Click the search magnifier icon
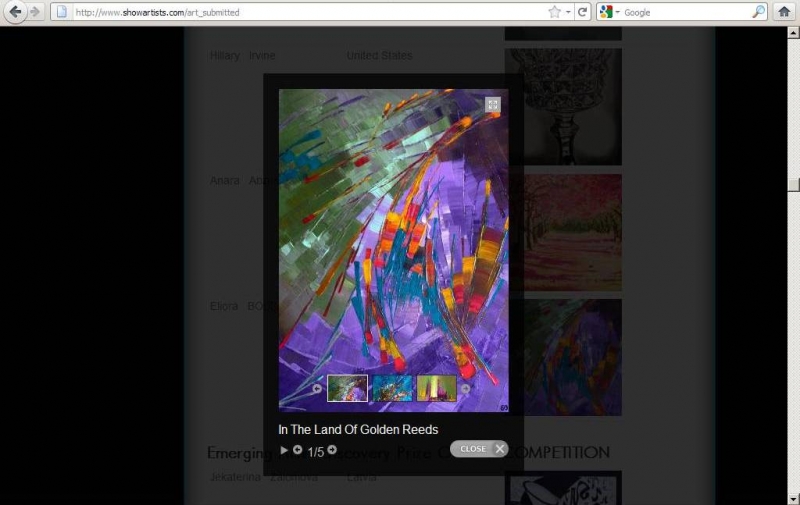Viewport: 800px width, 505px height. (x=758, y=12)
